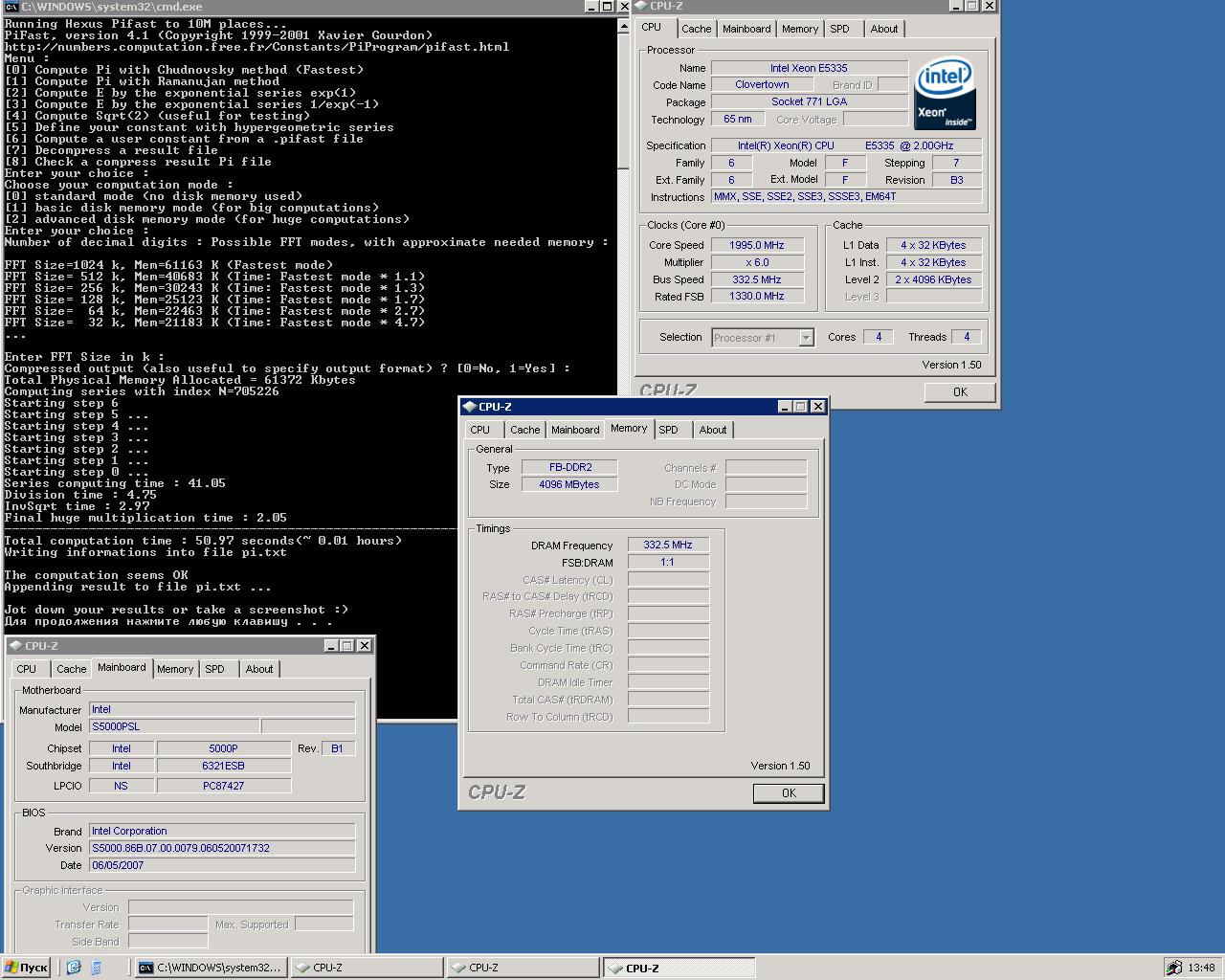The height and width of the screenshot is (980, 1225).
Task: Click the Specification field reading Intel(R) Xeon(R) CPU E5335
Action: tap(846, 145)
